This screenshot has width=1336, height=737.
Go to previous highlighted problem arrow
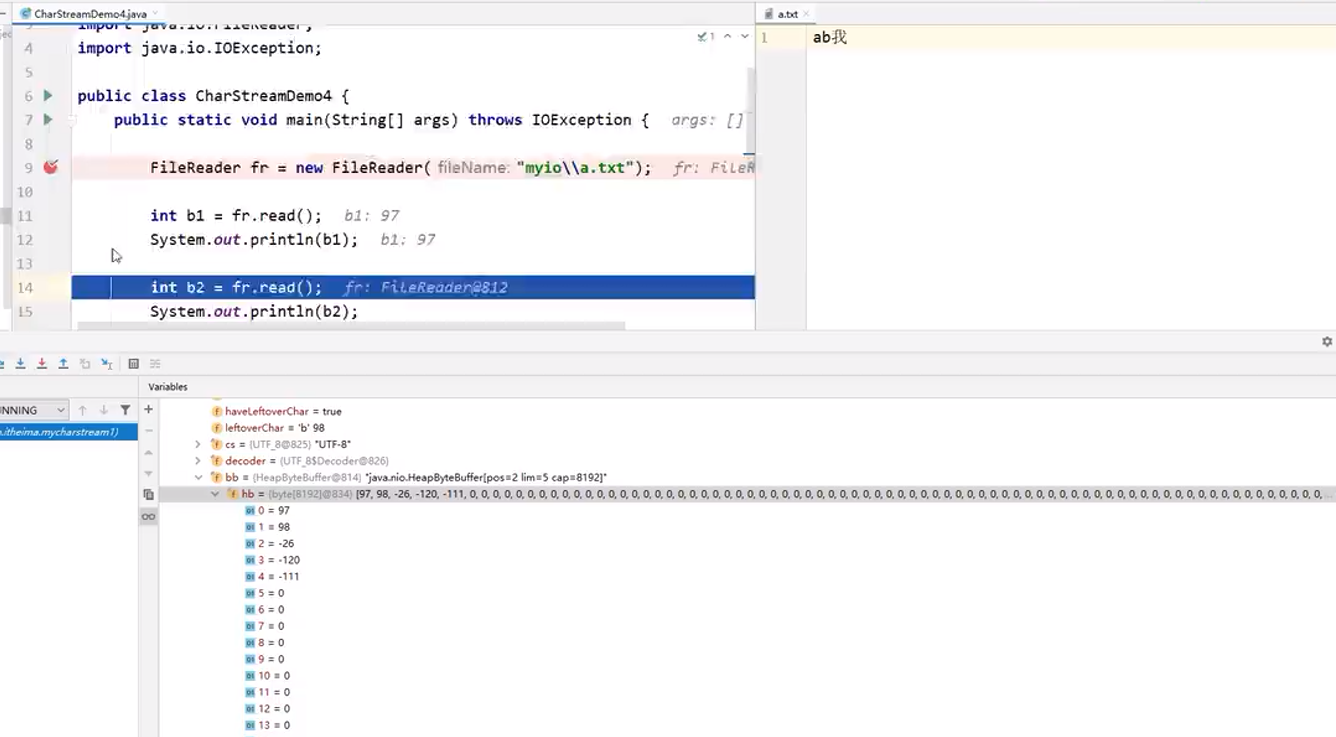tap(728, 36)
